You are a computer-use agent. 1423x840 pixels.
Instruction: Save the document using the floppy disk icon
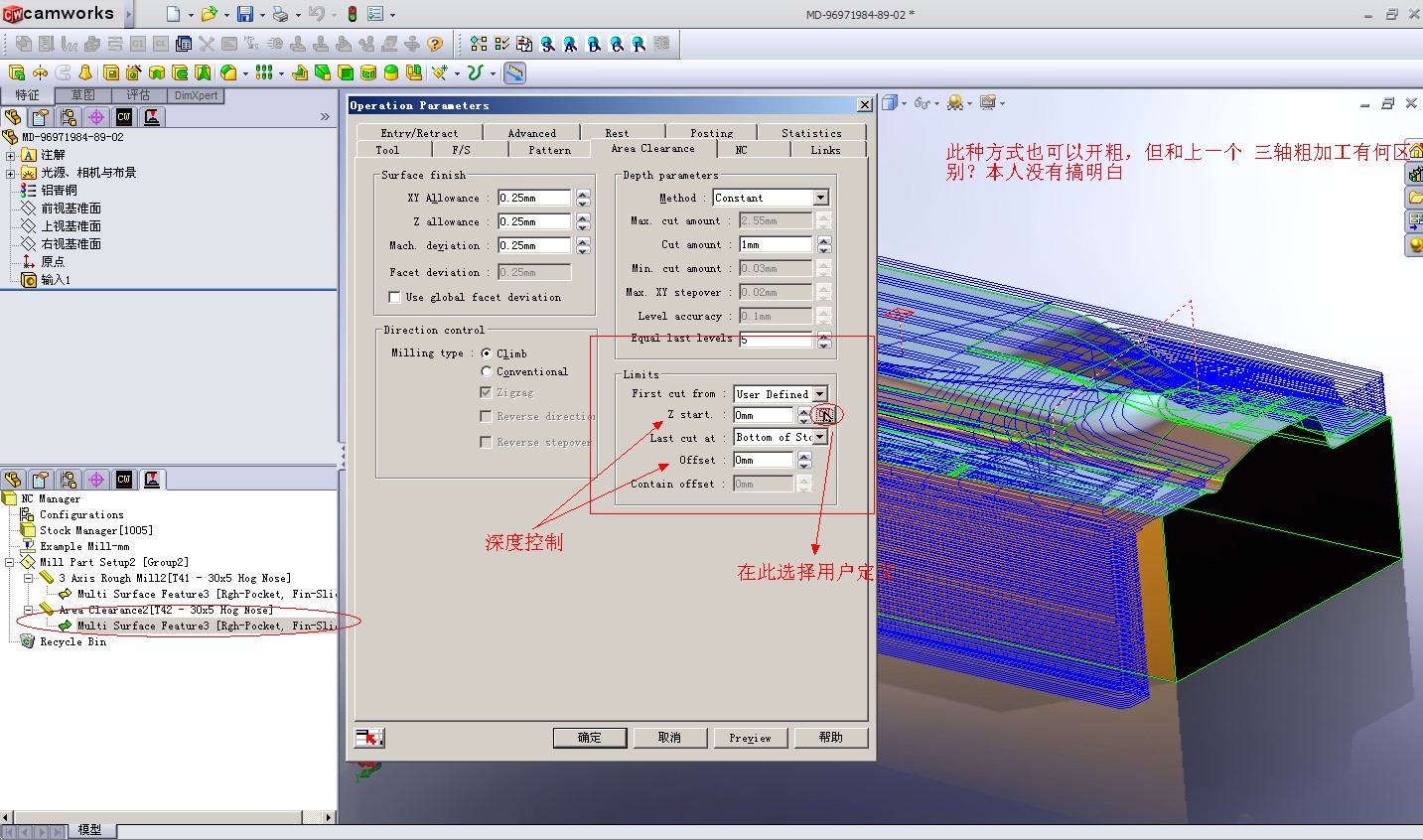pyautogui.click(x=244, y=14)
